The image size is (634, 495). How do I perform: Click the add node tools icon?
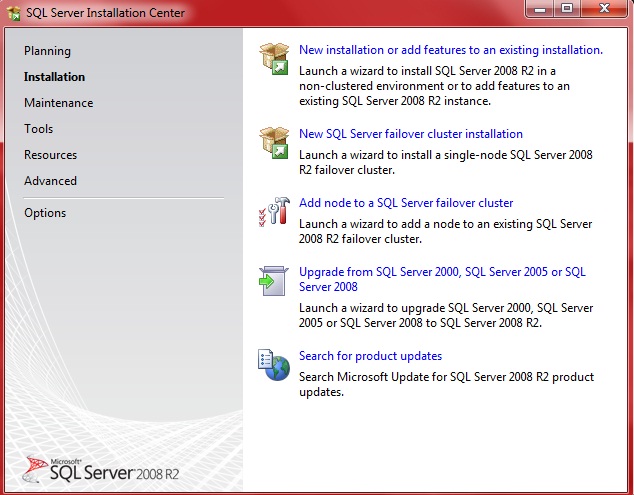274,212
